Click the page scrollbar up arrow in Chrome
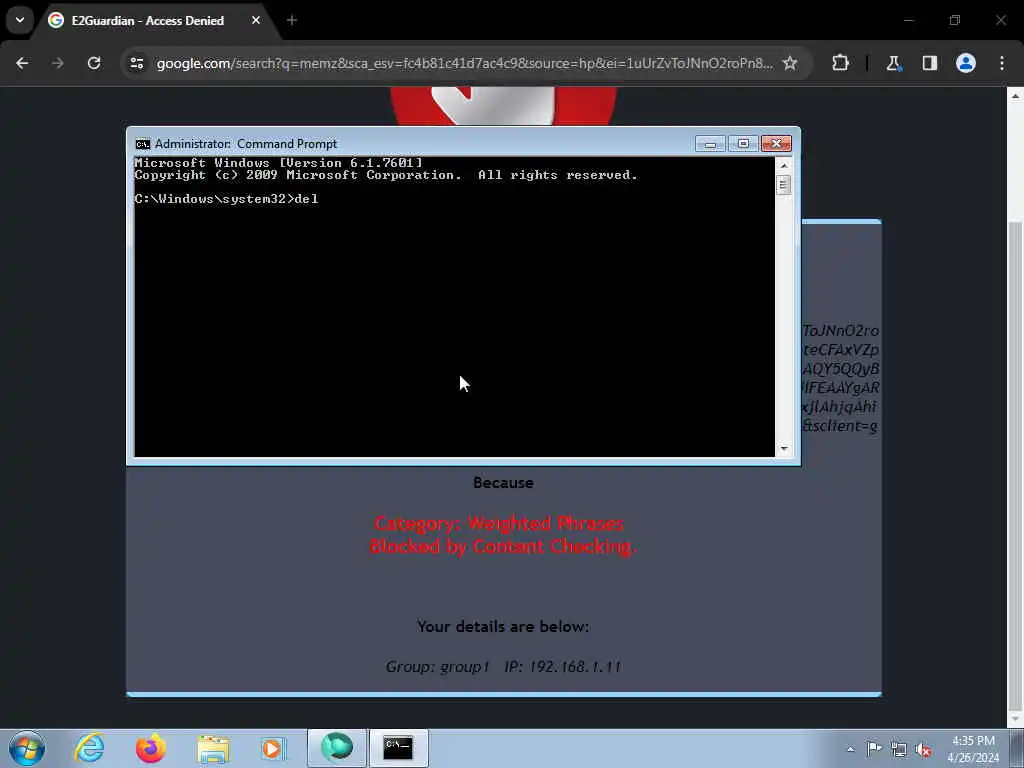This screenshot has height=768, width=1024. tap(1016, 96)
